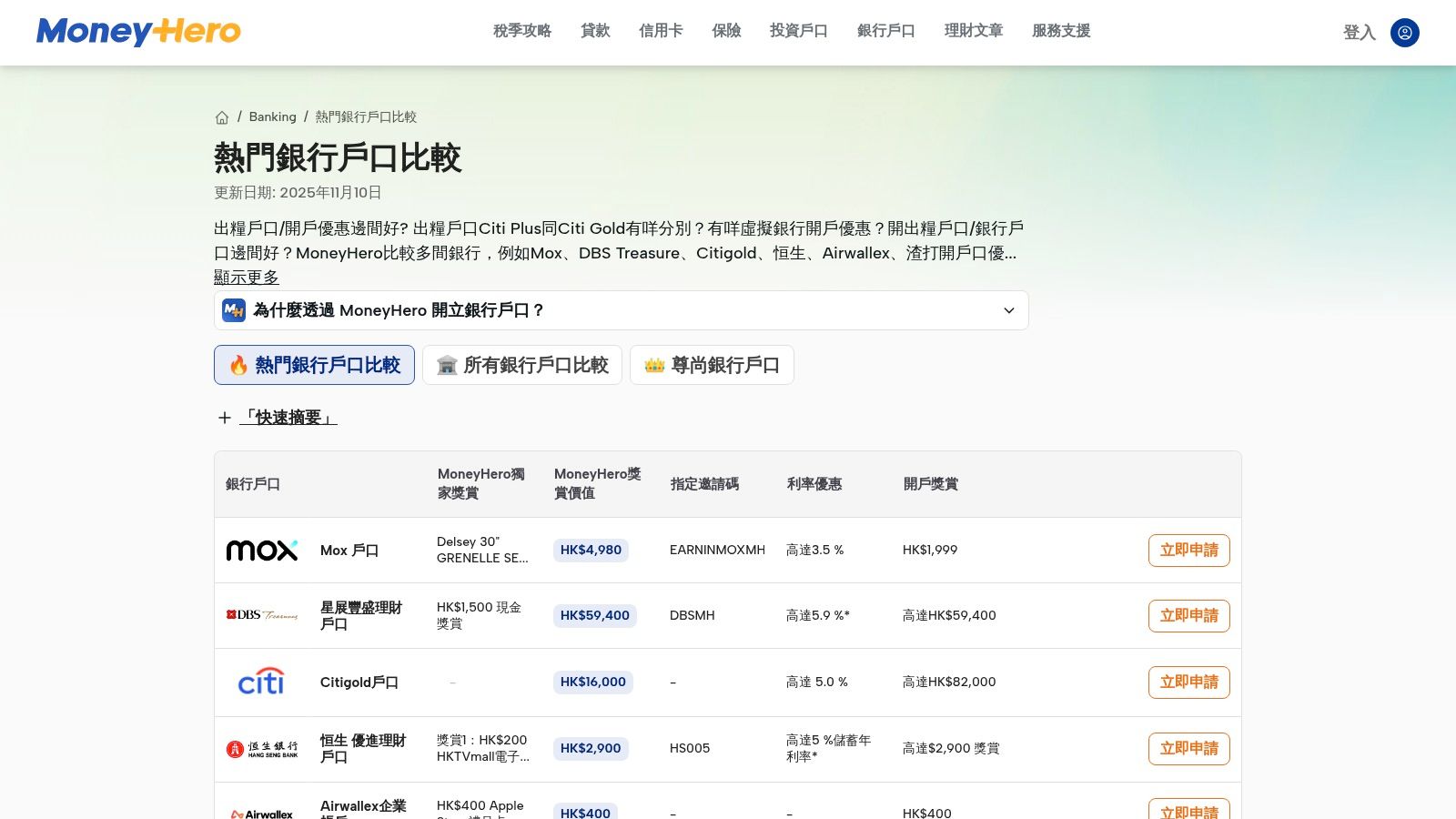1456x819 pixels.
Task: Click the DBS Treasures logo
Action: coord(262,615)
